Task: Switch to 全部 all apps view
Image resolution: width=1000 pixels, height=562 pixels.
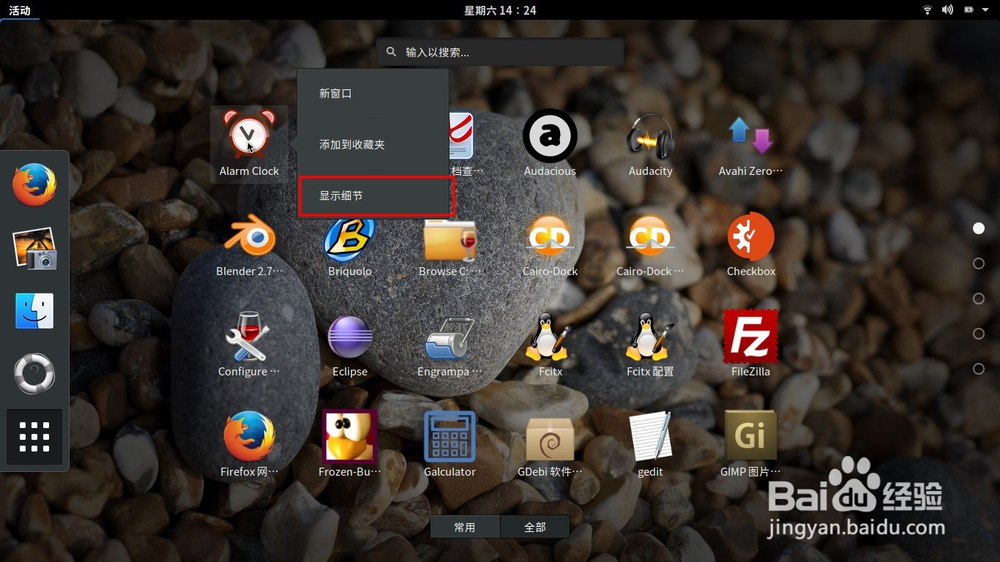Action: coord(534,527)
